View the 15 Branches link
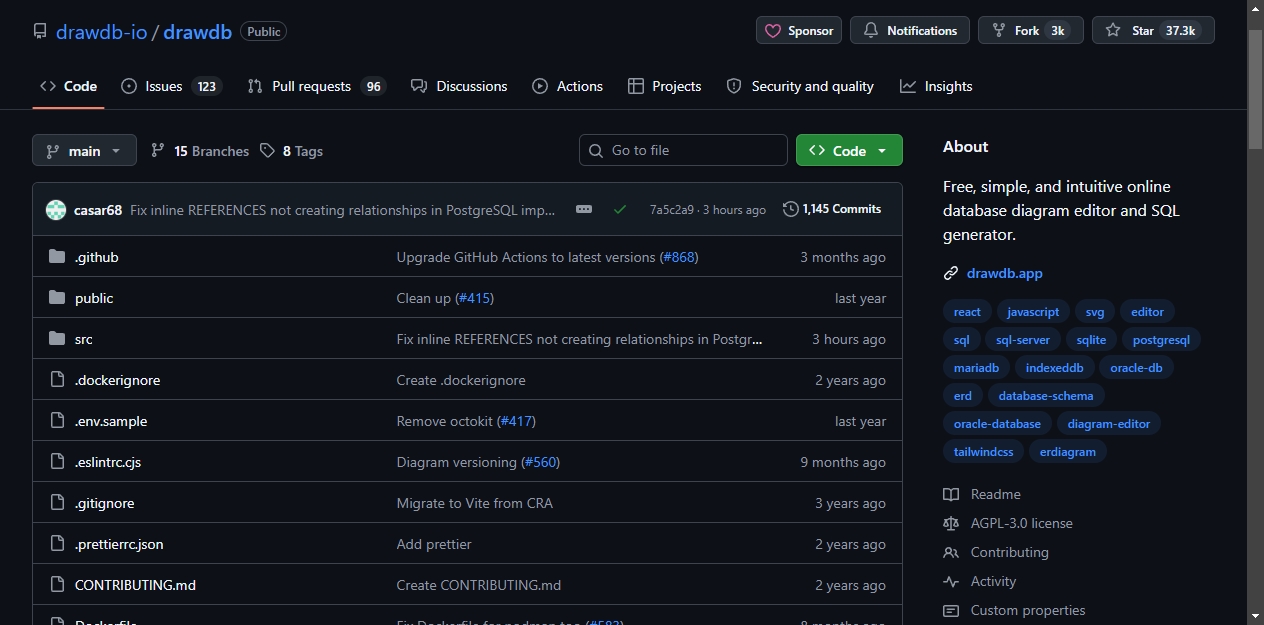Viewport: 1264px width, 625px height. [200, 151]
